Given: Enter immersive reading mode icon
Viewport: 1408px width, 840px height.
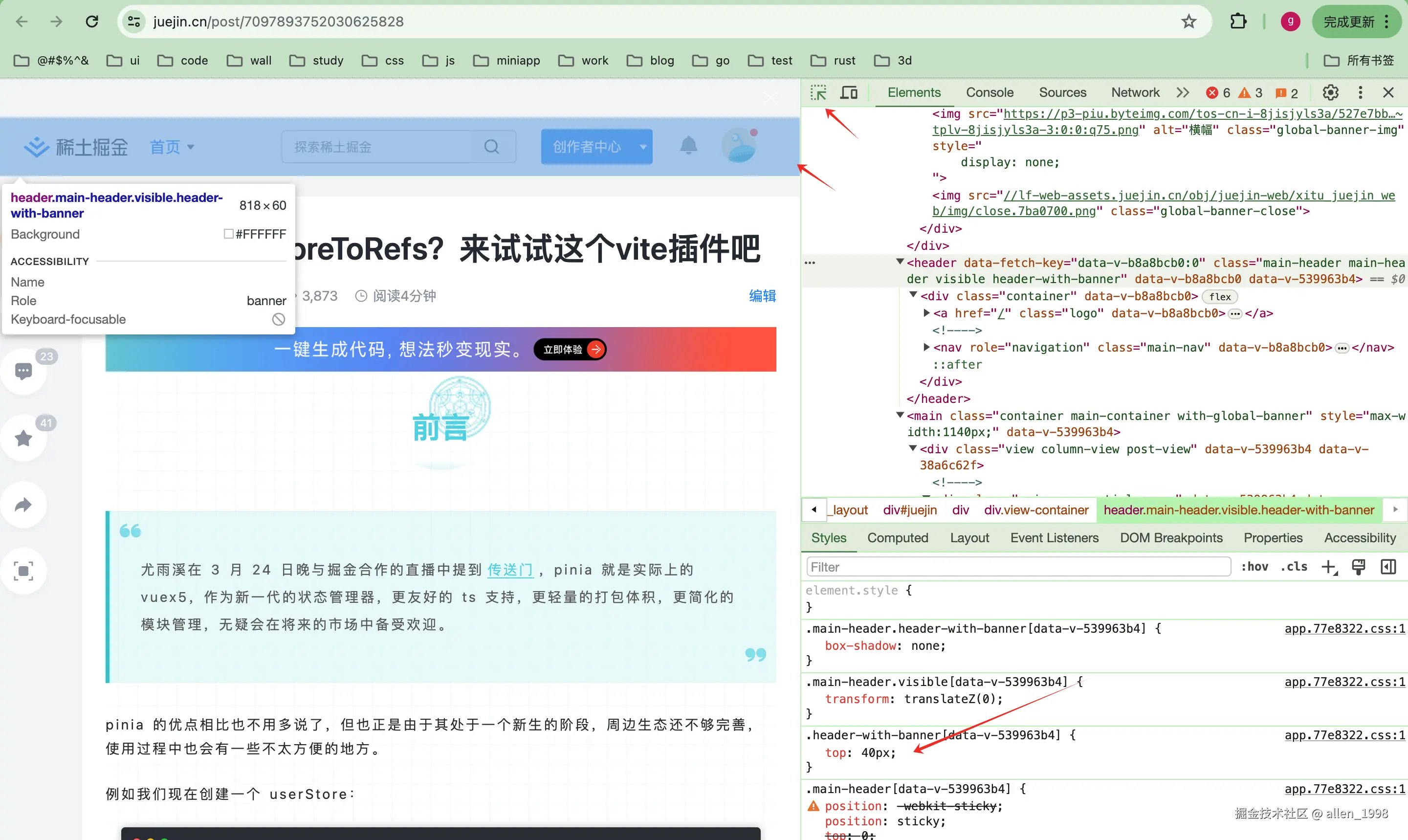Looking at the screenshot, I should [24, 571].
